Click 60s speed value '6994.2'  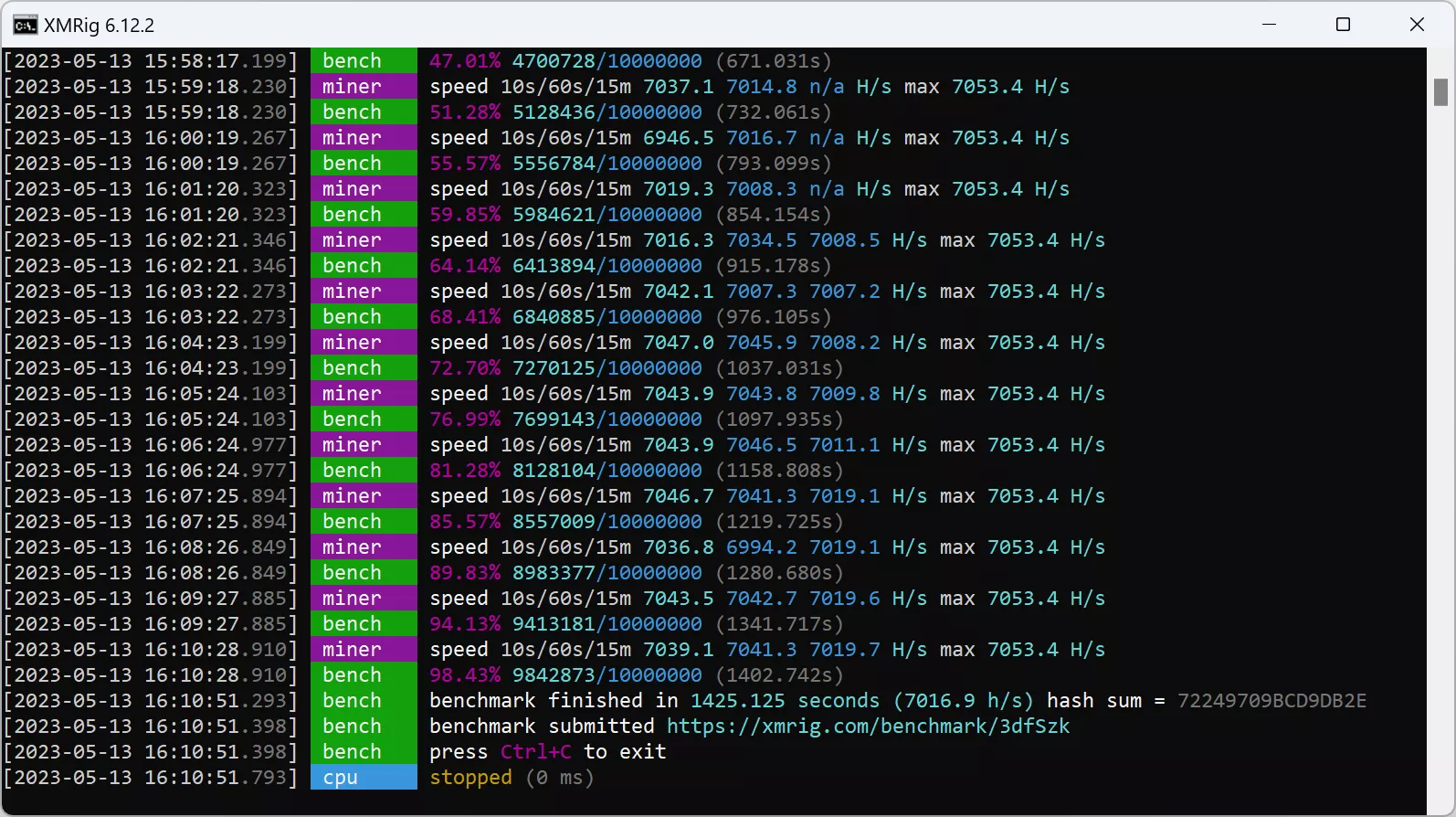tap(762, 547)
